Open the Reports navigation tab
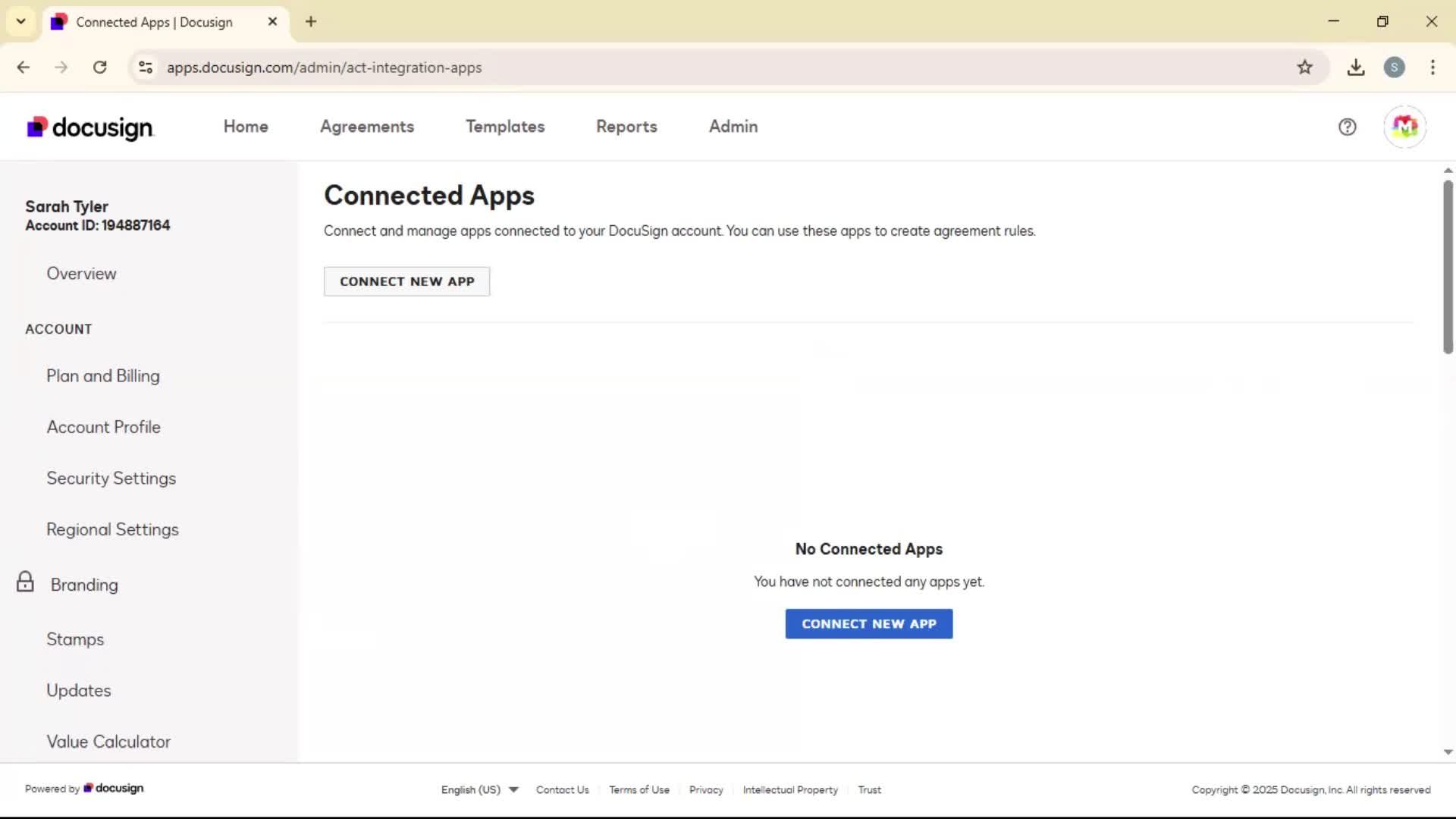Viewport: 1456px width, 819px height. [626, 127]
